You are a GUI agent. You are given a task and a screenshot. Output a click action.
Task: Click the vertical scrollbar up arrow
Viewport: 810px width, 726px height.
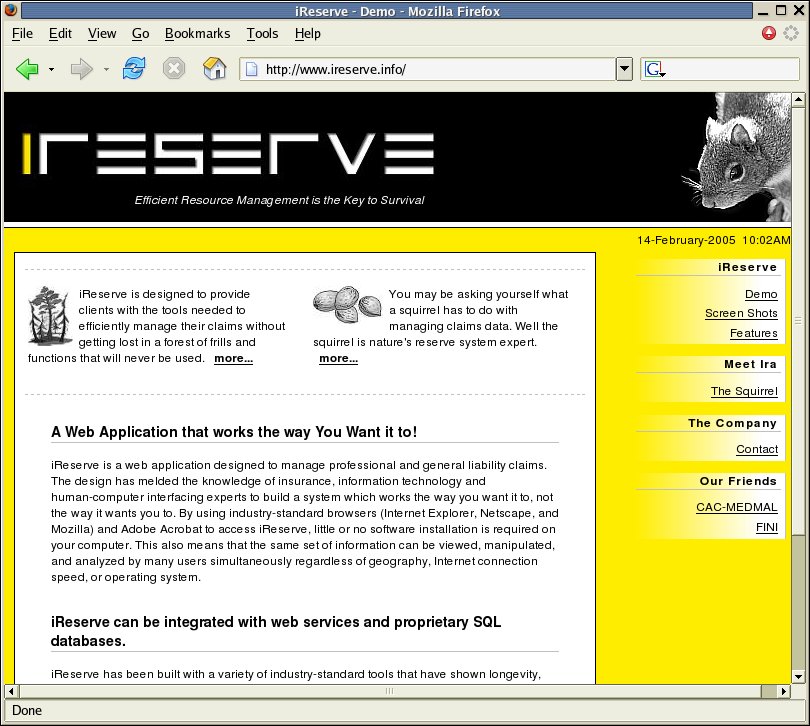(x=798, y=99)
